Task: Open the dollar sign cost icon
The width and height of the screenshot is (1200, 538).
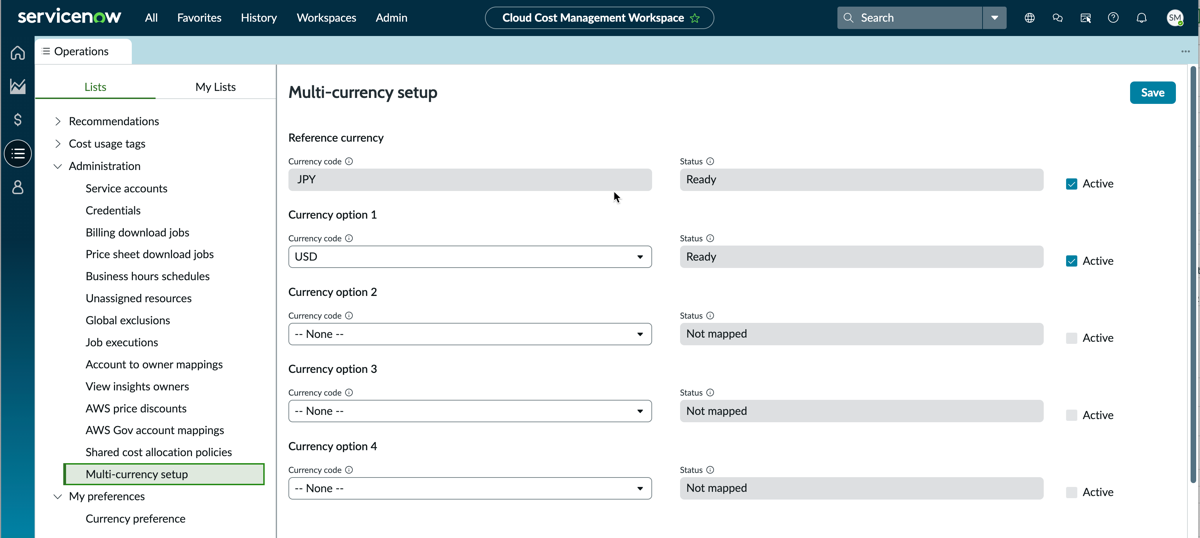Action: tap(17, 120)
